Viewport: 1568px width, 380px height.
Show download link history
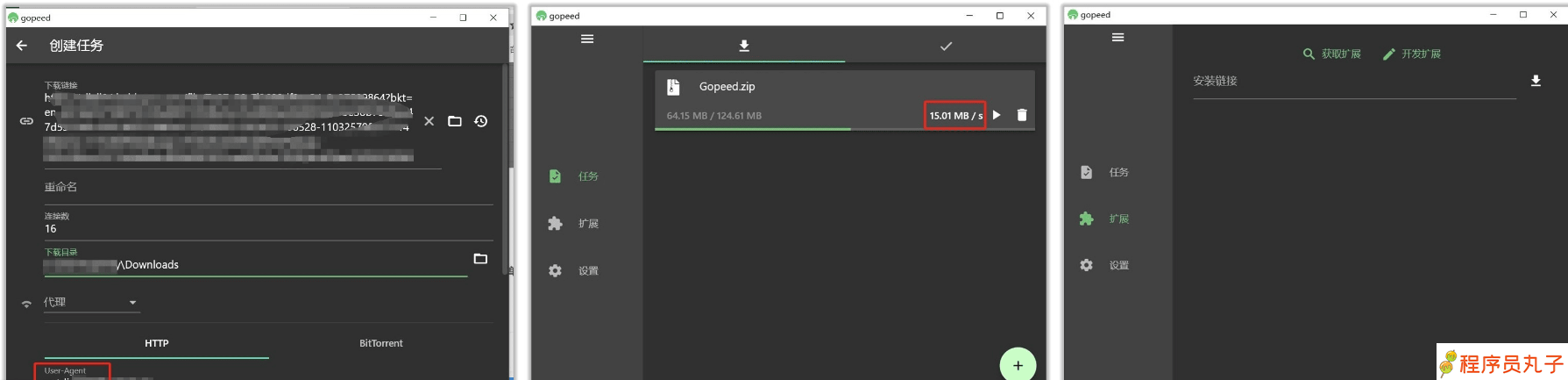tap(481, 121)
